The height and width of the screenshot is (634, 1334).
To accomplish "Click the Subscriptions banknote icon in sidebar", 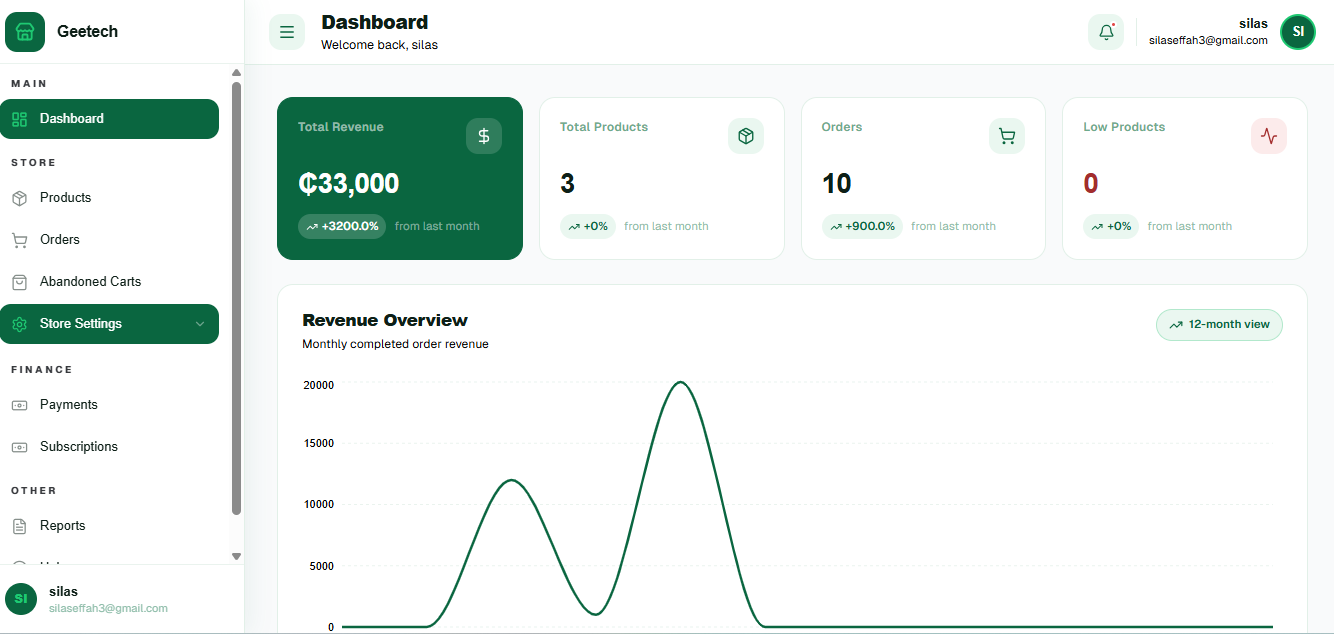I will pos(19,447).
